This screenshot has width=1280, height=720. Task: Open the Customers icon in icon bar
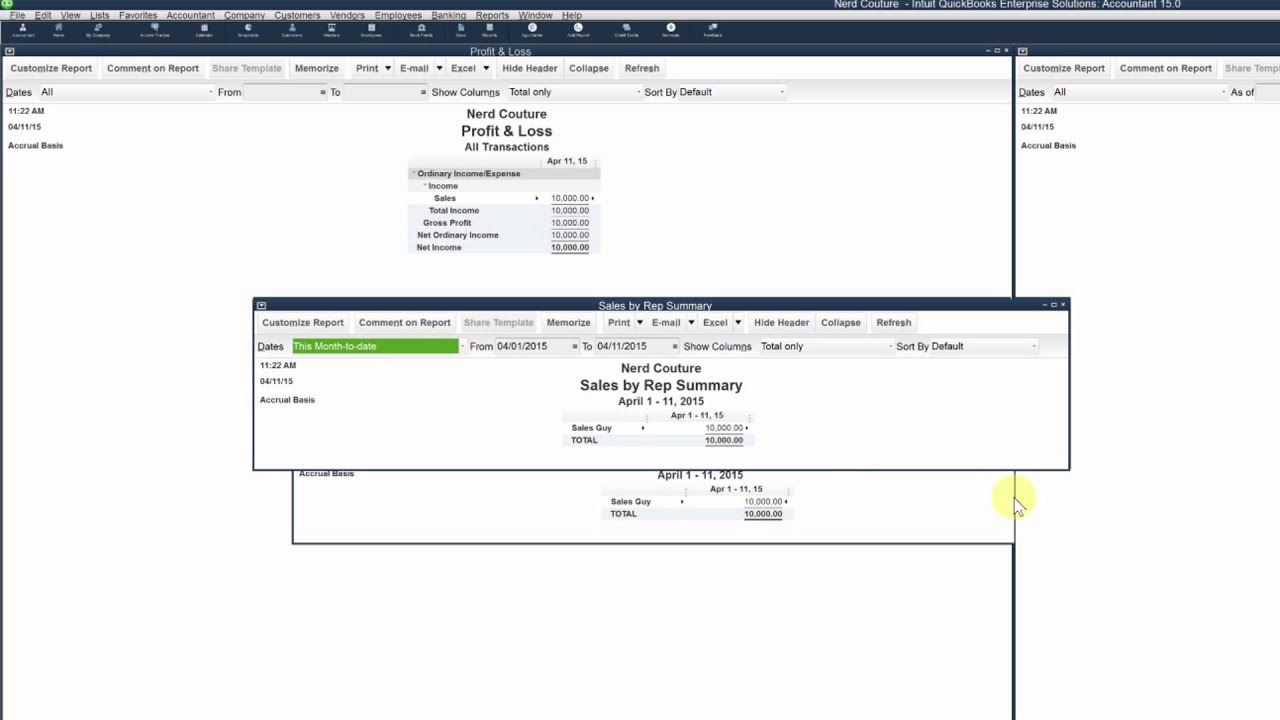(x=292, y=30)
